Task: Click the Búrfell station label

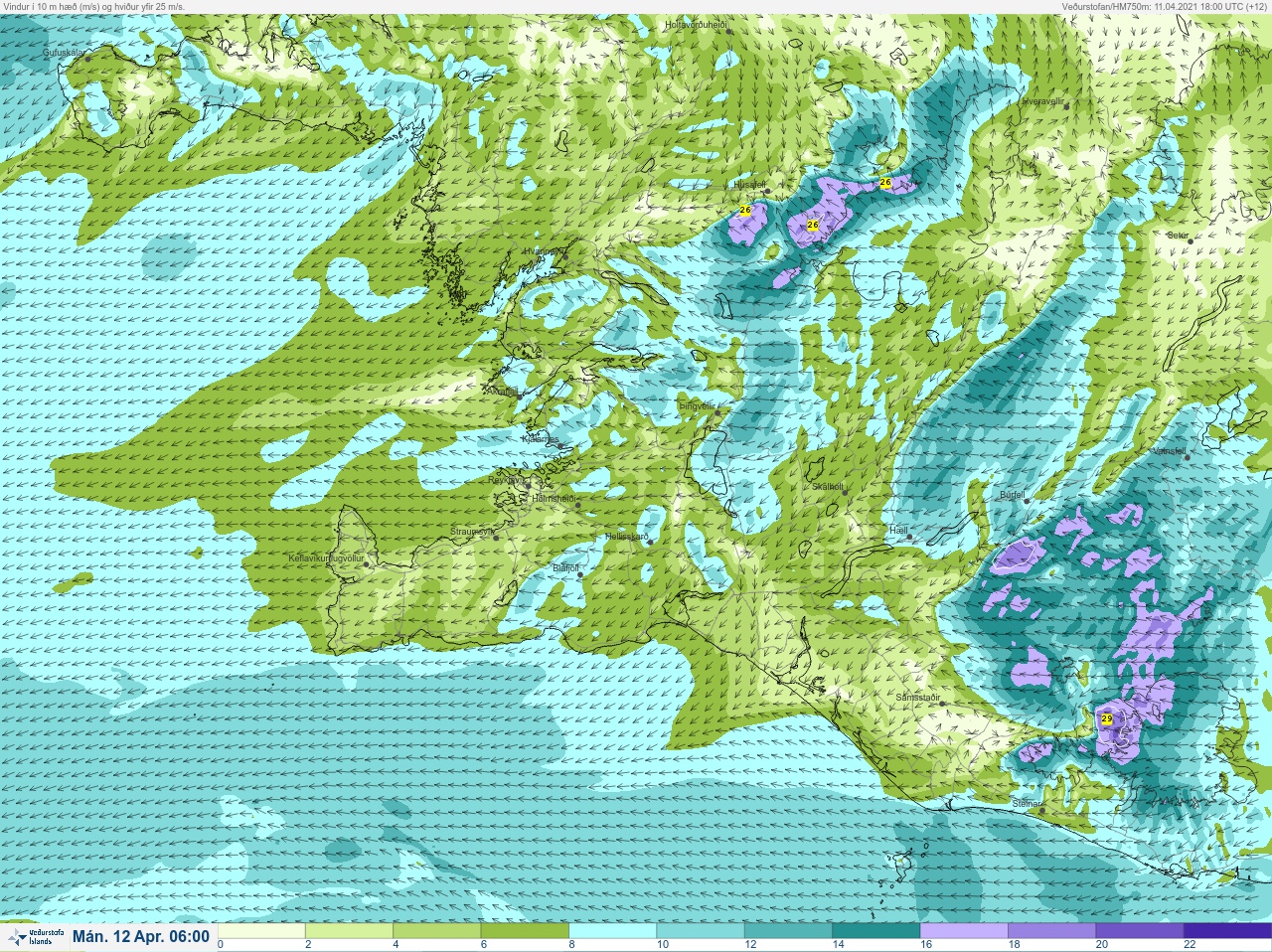Action: 1012,495
